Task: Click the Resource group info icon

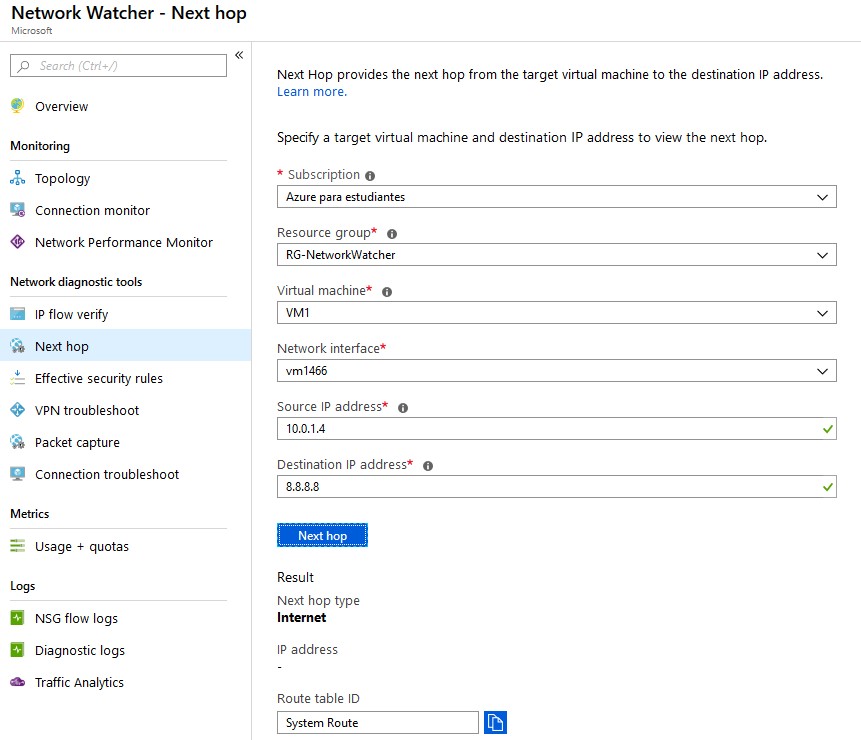Action: (392, 234)
